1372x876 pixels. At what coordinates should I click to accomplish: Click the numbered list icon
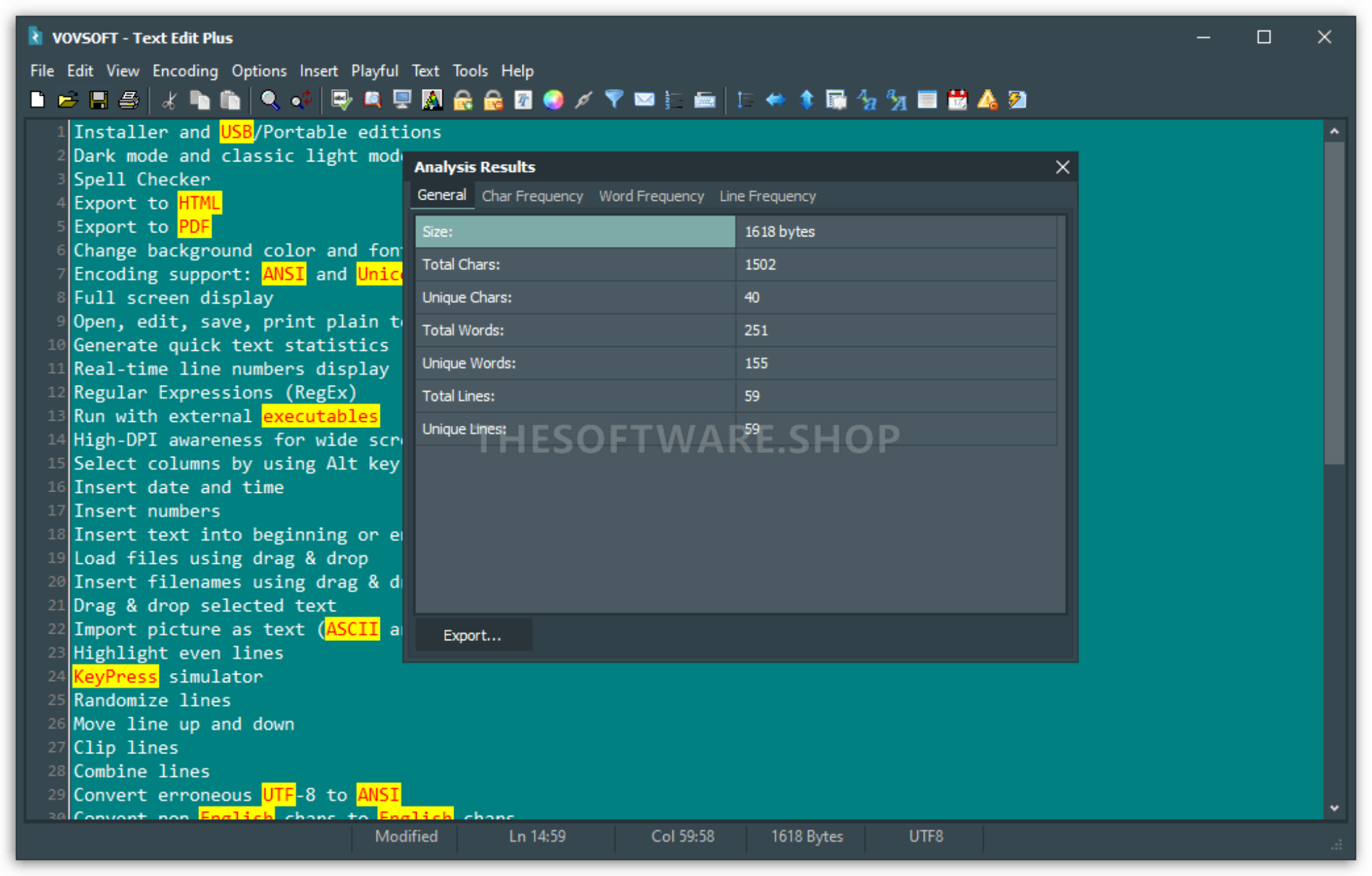click(x=674, y=100)
